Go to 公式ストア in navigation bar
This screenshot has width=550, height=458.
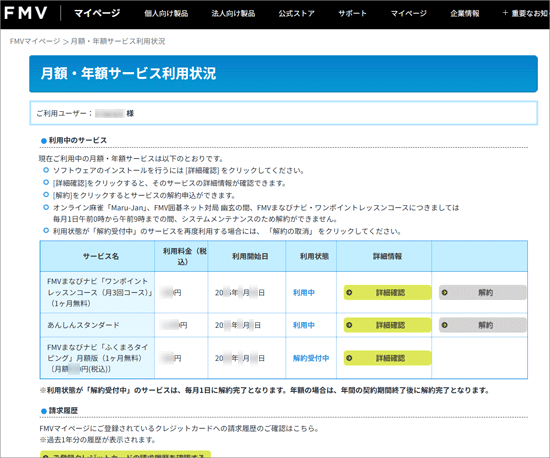296,14
